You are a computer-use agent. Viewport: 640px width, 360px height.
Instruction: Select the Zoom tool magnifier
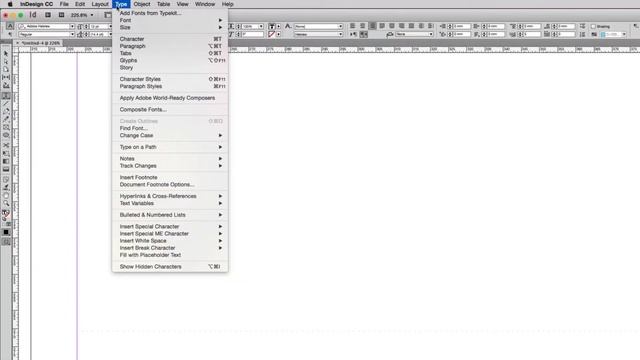6,203
